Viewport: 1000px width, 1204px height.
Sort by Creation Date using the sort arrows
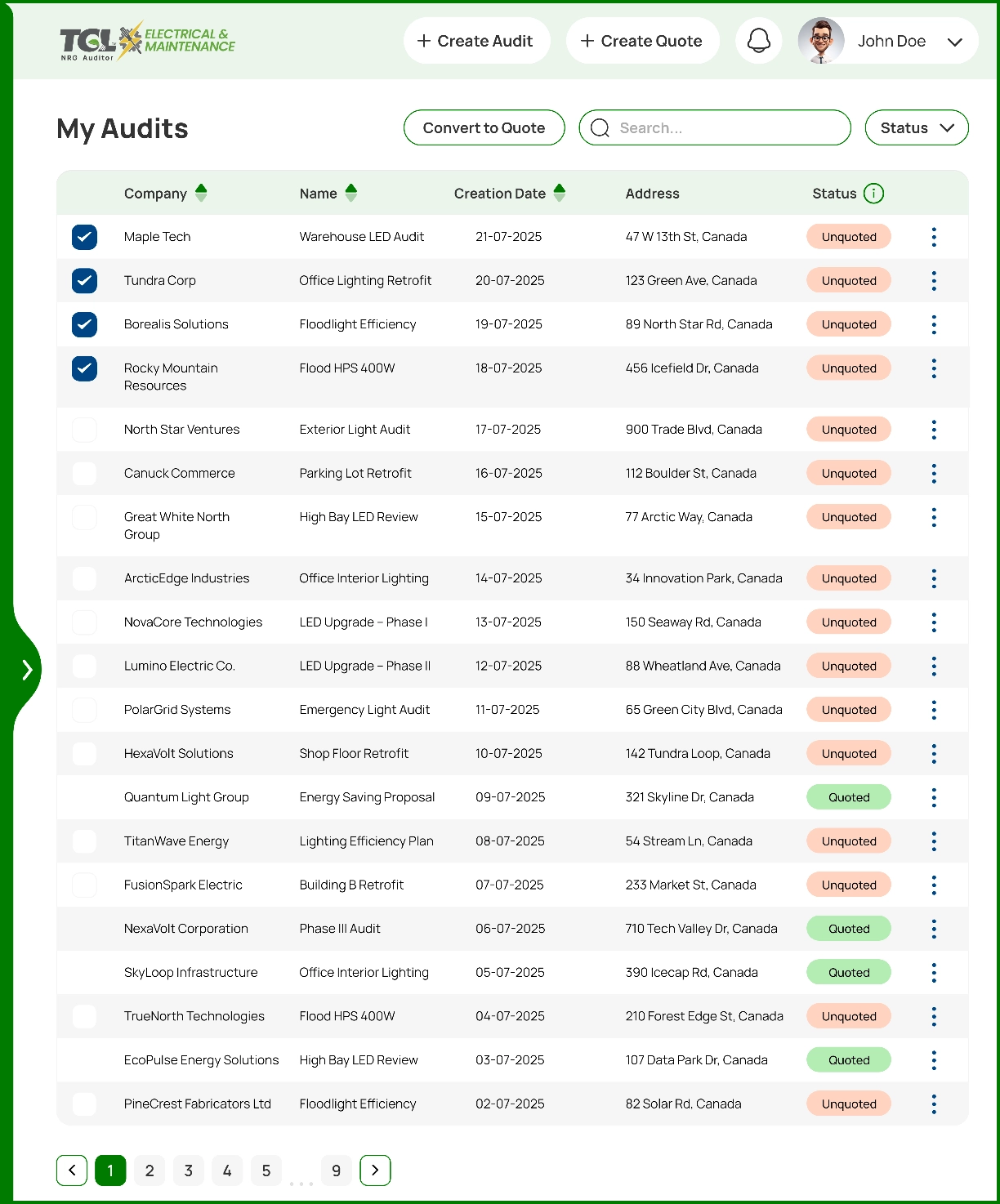point(559,193)
